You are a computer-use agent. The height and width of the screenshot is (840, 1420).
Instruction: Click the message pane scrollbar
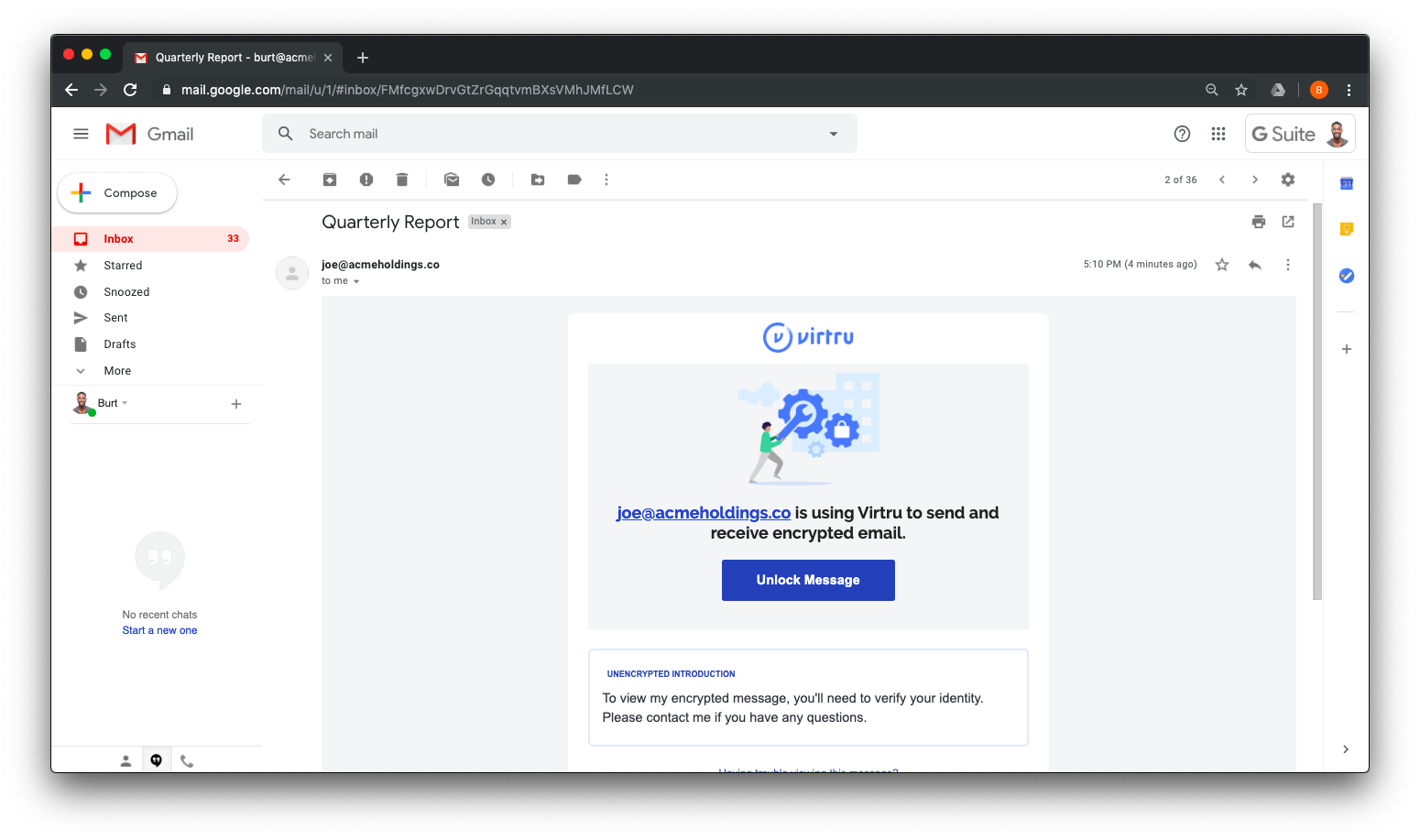(x=1317, y=401)
